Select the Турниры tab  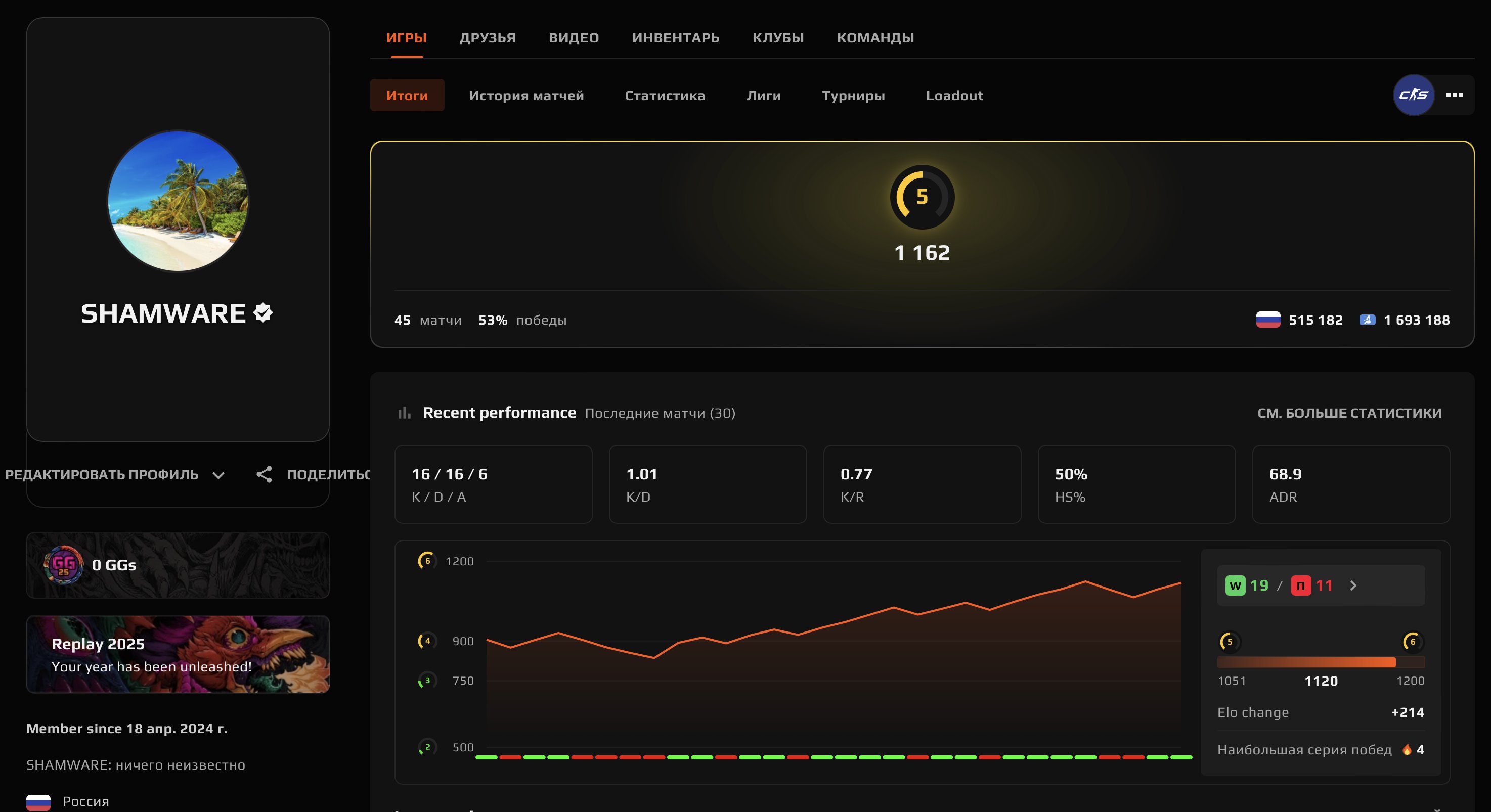[853, 96]
